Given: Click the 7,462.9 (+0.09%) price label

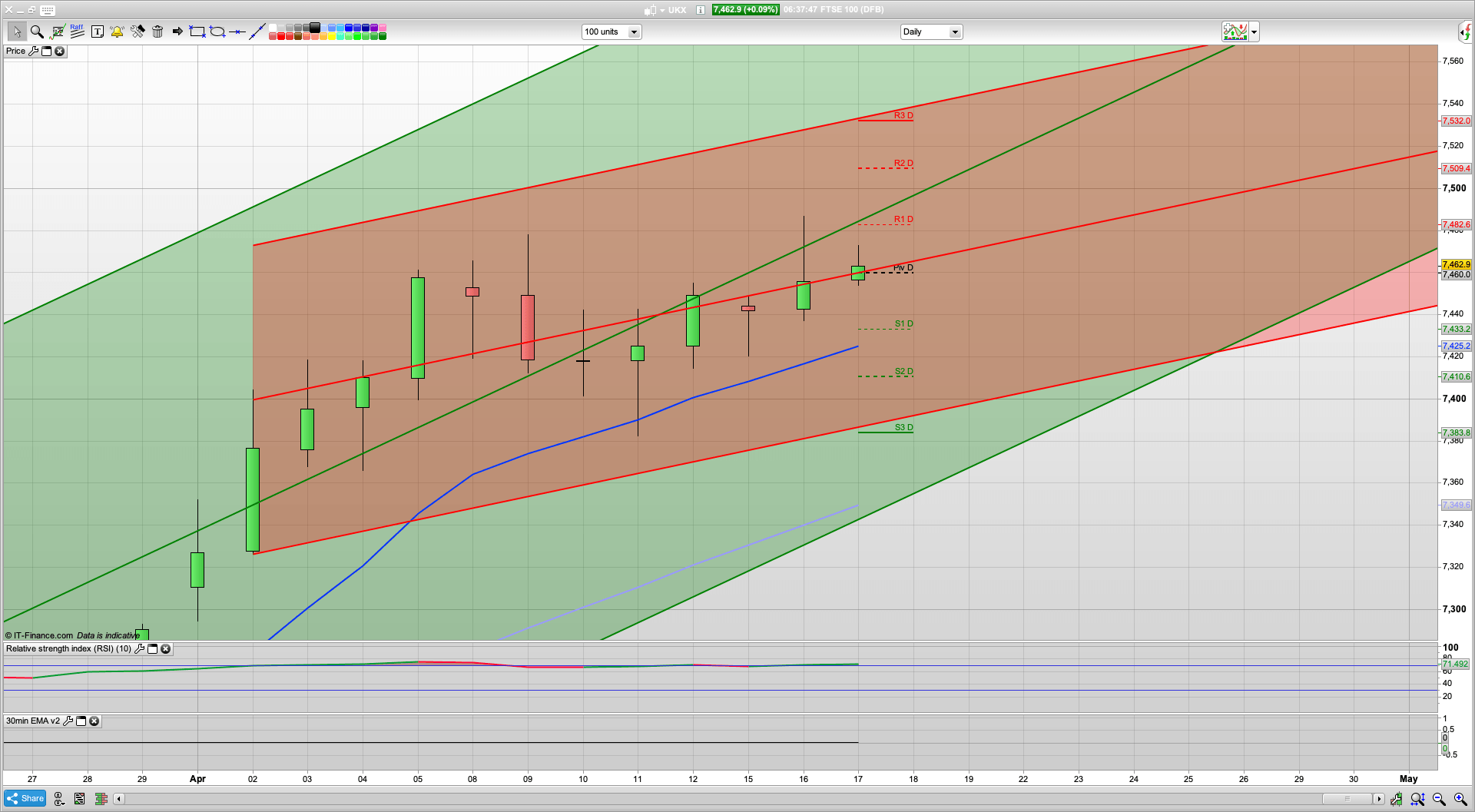Looking at the screenshot, I should 745,10.
